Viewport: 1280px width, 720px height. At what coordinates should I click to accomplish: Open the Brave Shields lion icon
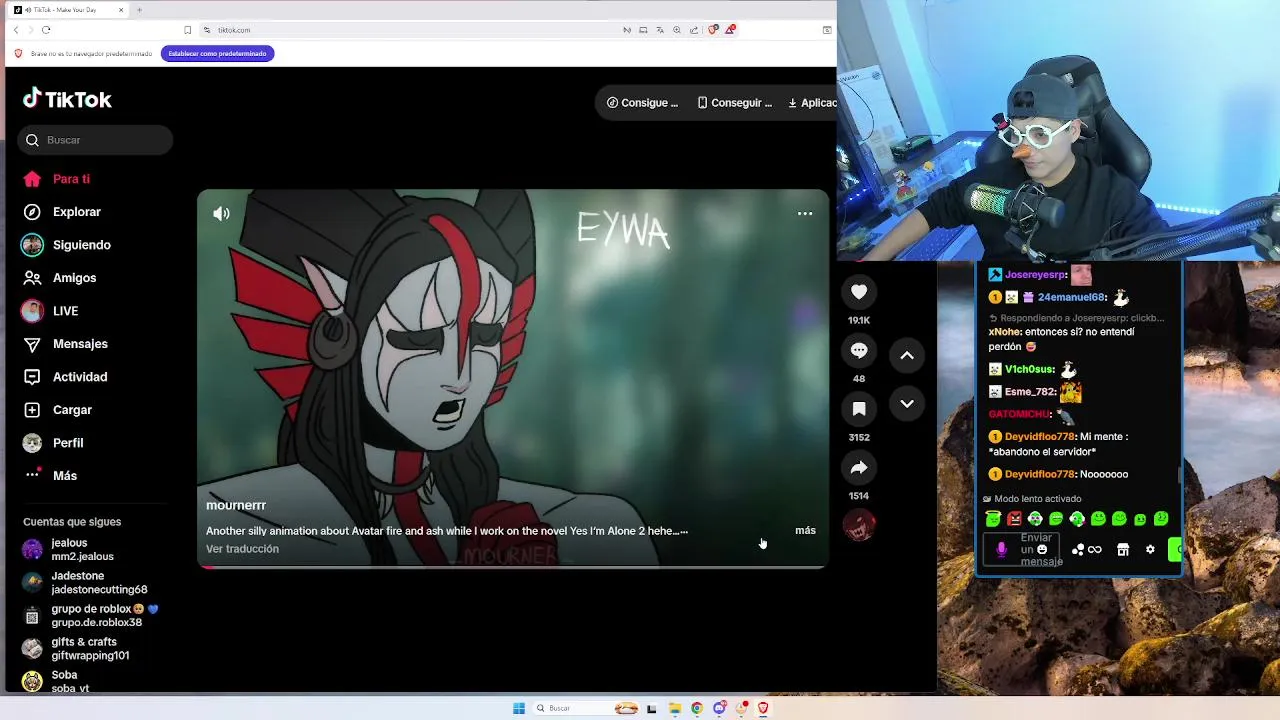[713, 30]
